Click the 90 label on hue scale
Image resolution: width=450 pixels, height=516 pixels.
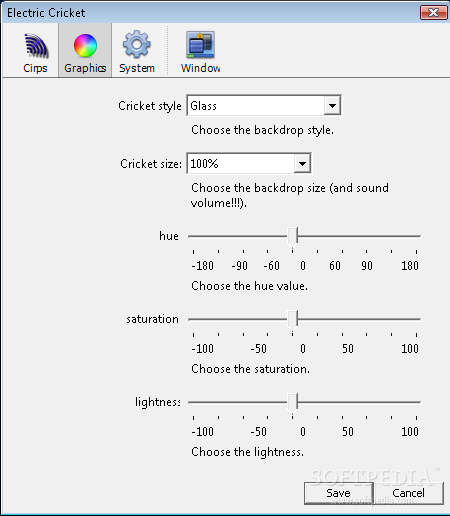click(367, 266)
